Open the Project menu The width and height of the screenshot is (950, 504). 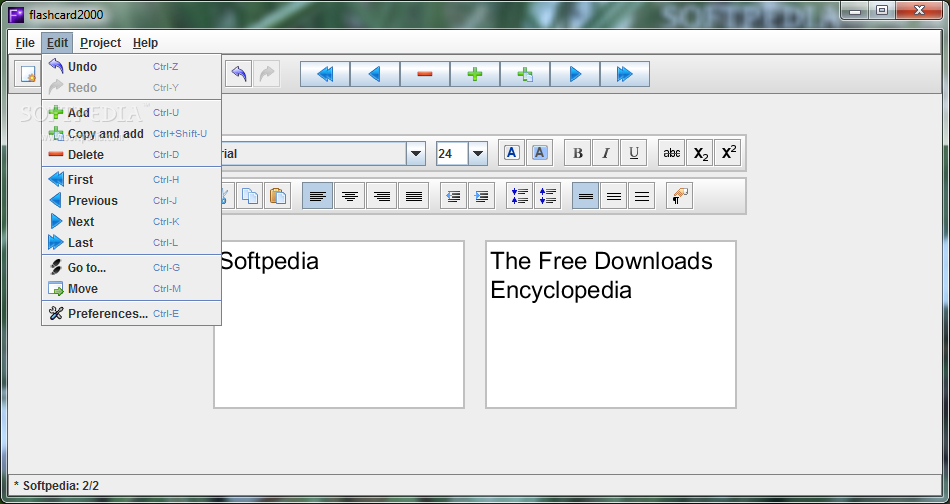point(101,42)
